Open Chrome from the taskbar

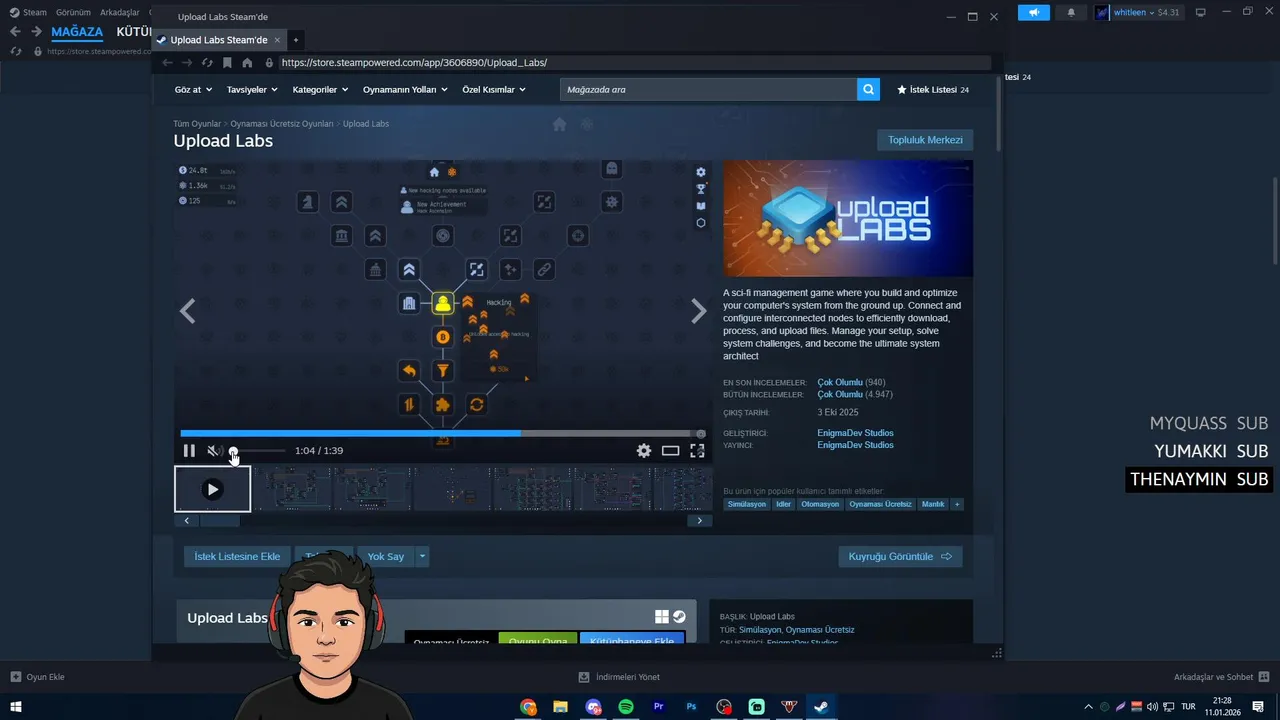point(528,707)
